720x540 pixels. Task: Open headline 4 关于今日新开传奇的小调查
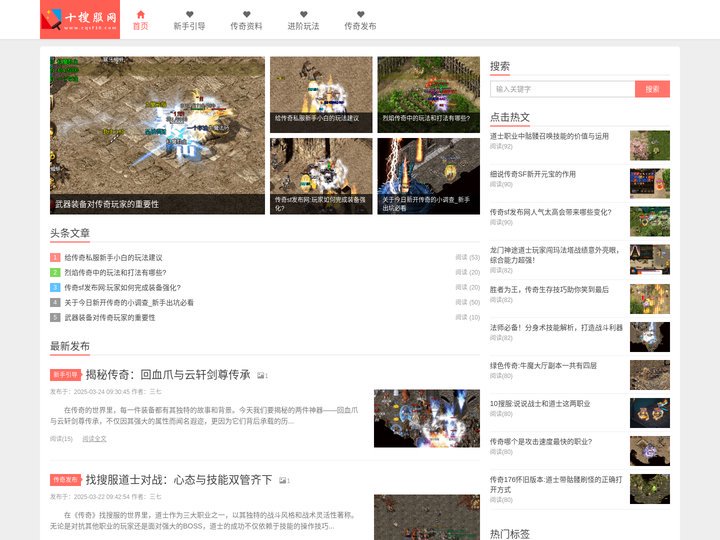click(129, 303)
